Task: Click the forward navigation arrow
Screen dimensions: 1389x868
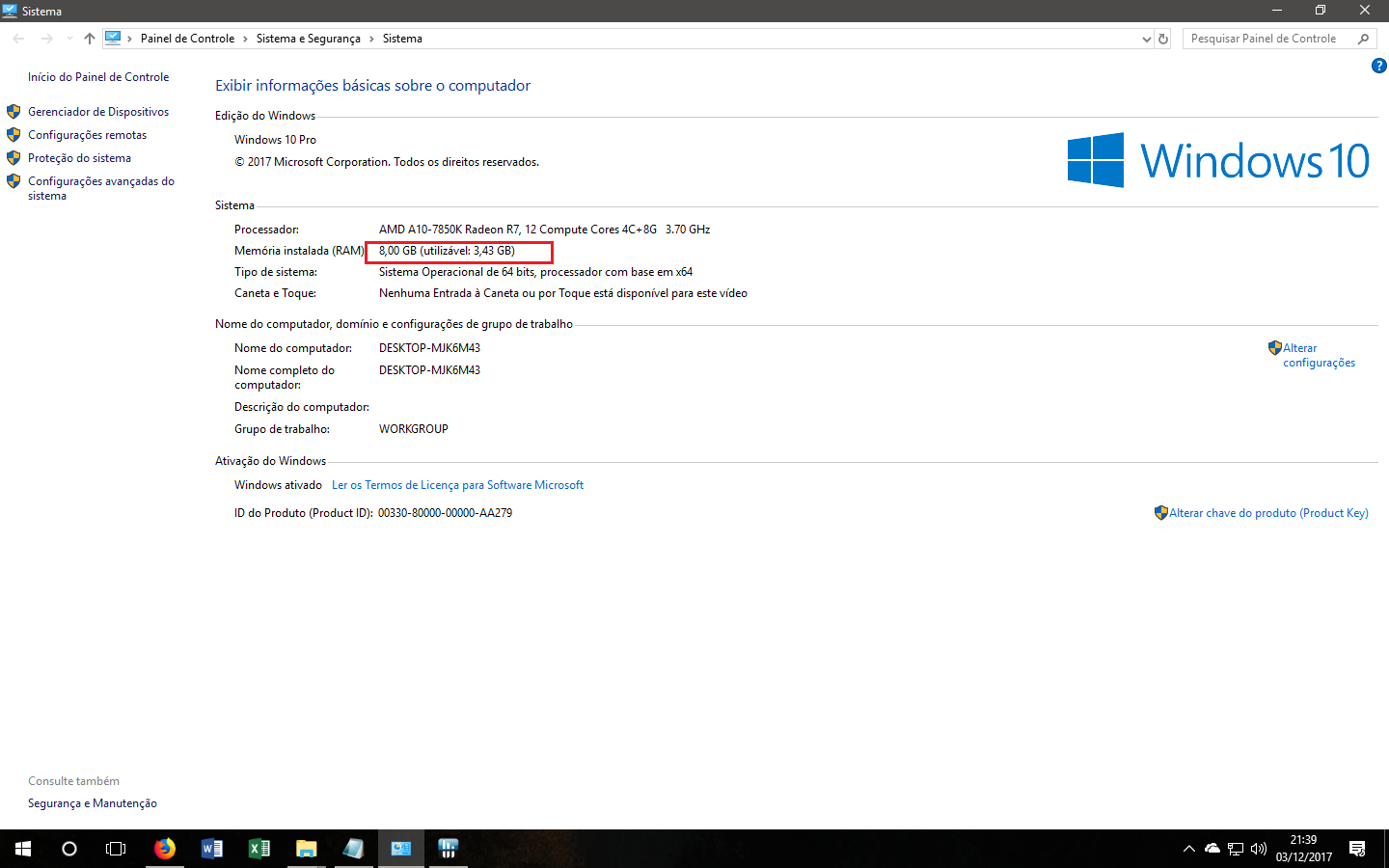Action: [46, 39]
